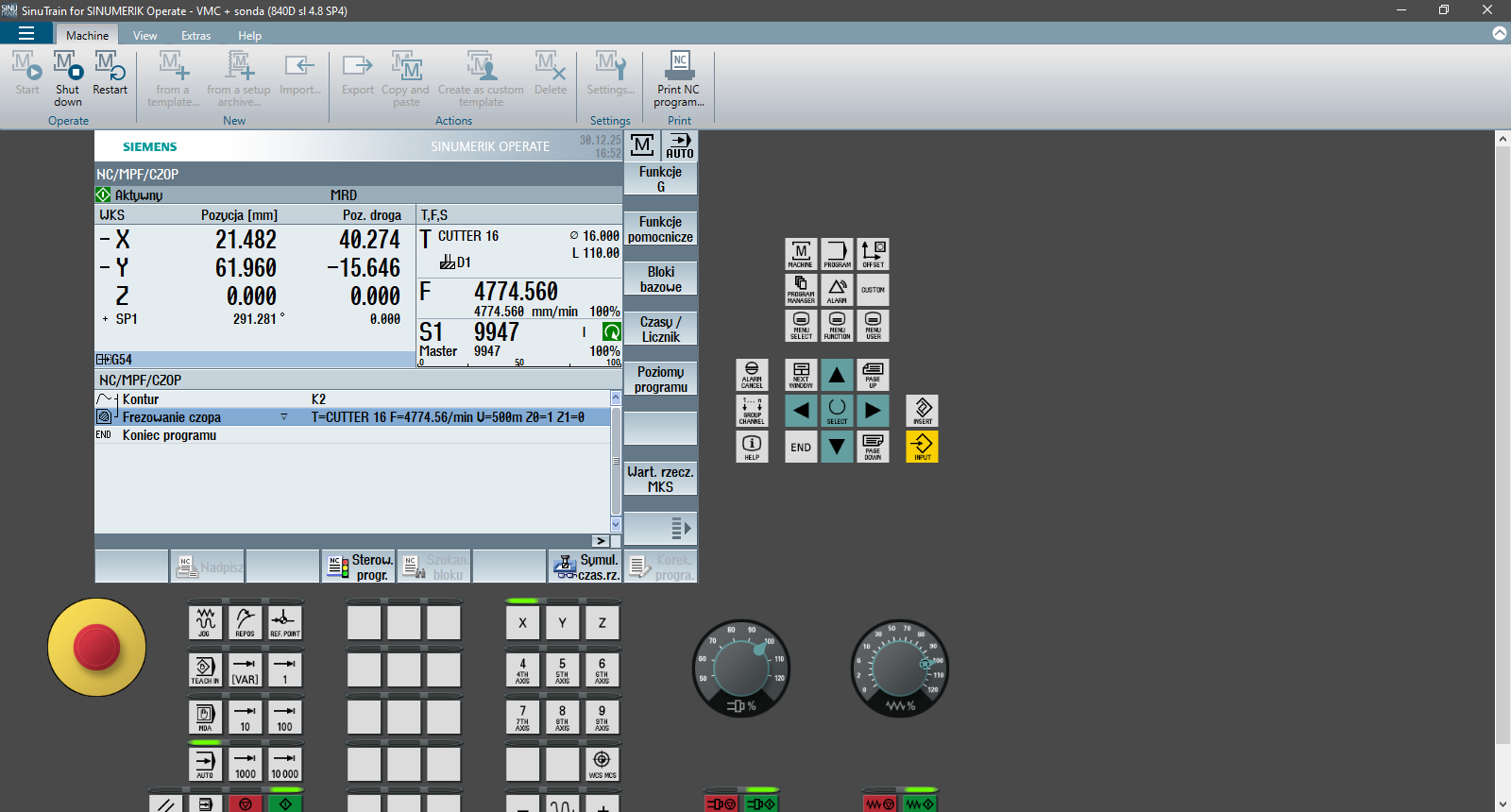
Task: Show the ALARM list key
Action: (x=837, y=290)
